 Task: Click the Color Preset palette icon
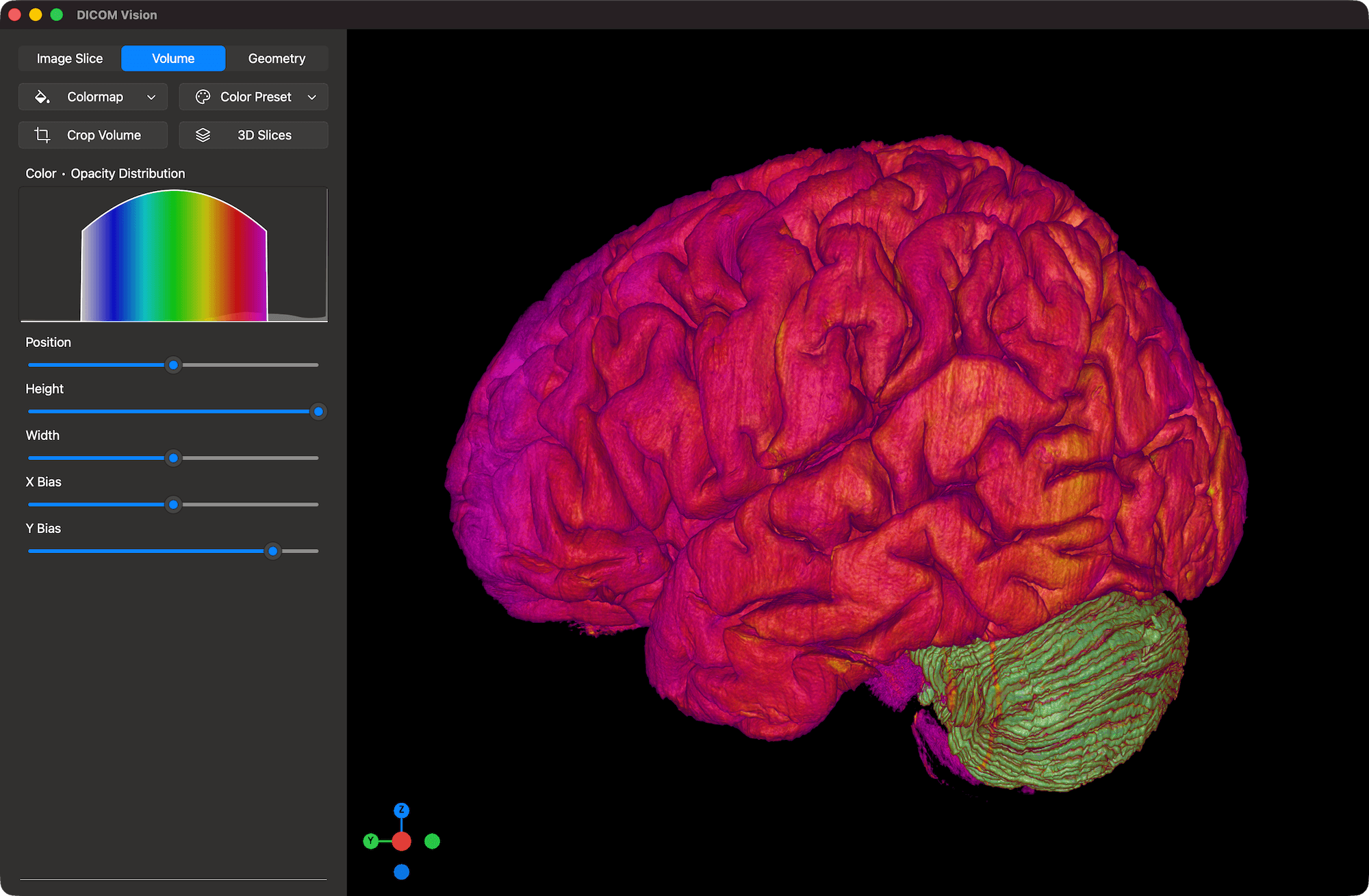[x=203, y=97]
